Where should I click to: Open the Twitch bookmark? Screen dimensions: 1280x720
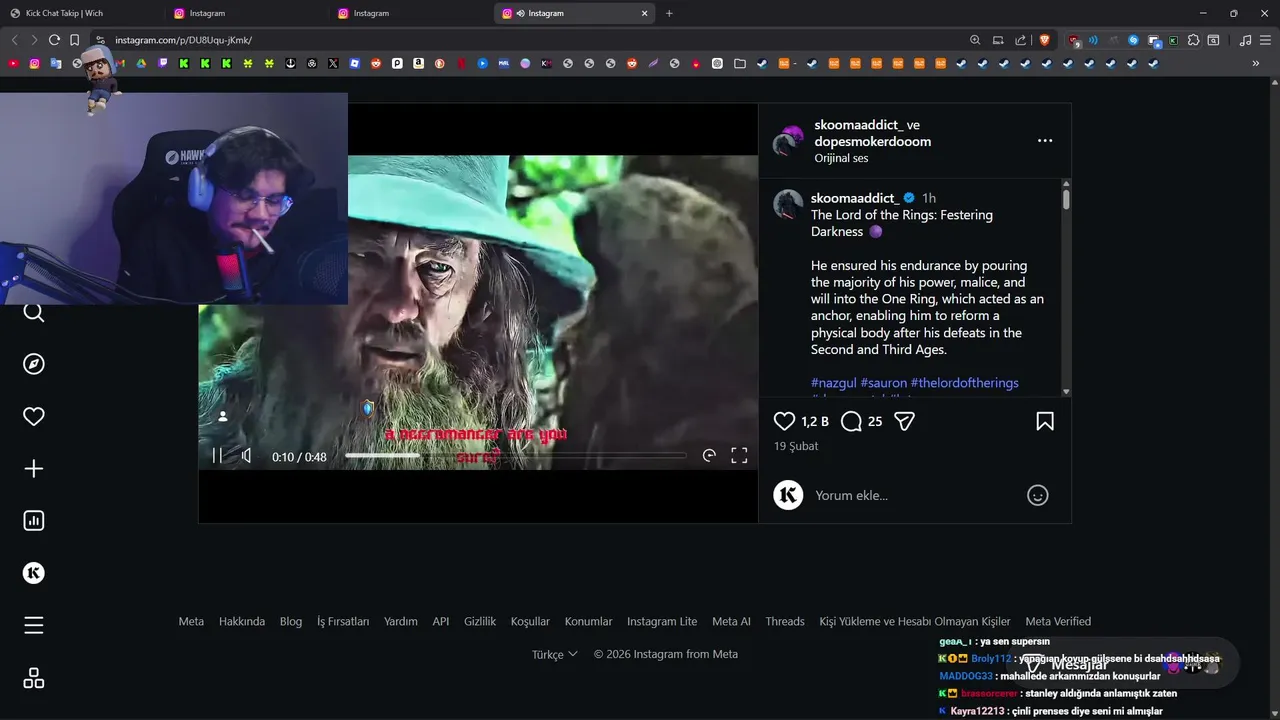pyautogui.click(x=162, y=64)
